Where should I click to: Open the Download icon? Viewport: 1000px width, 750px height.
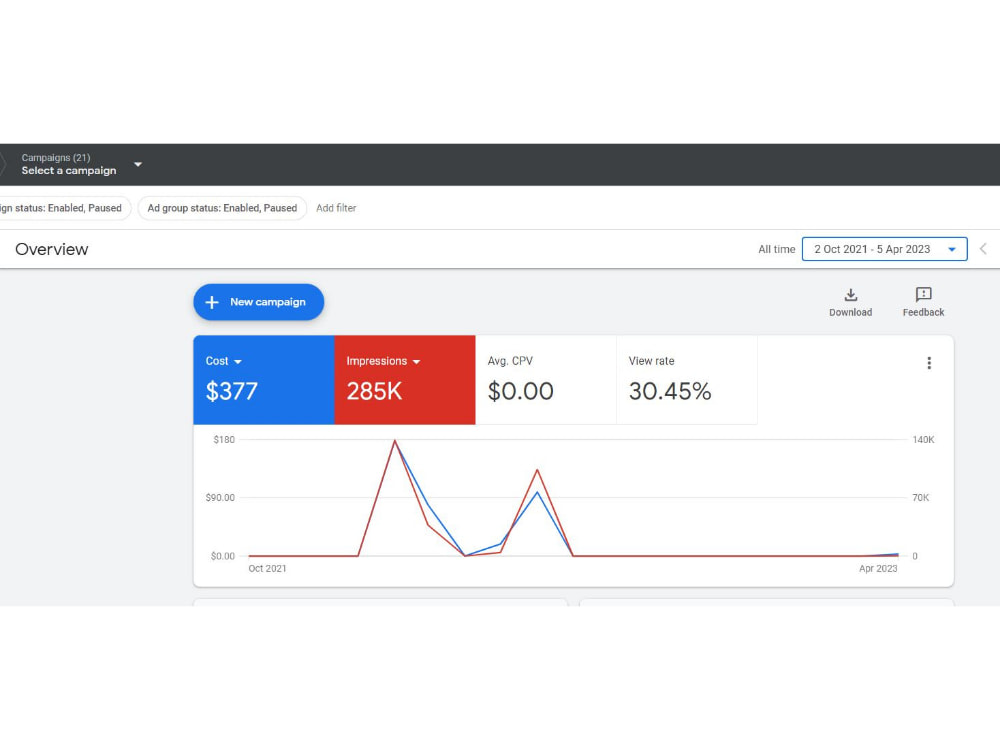[850, 295]
